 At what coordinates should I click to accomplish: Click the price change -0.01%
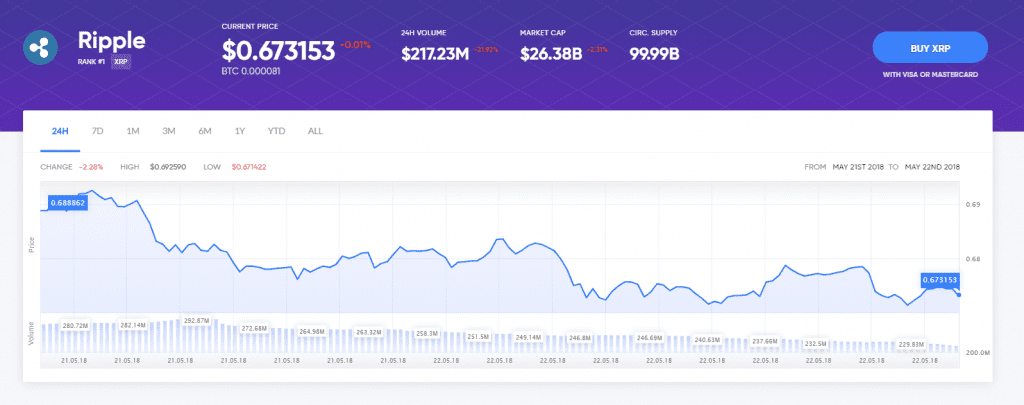point(356,45)
